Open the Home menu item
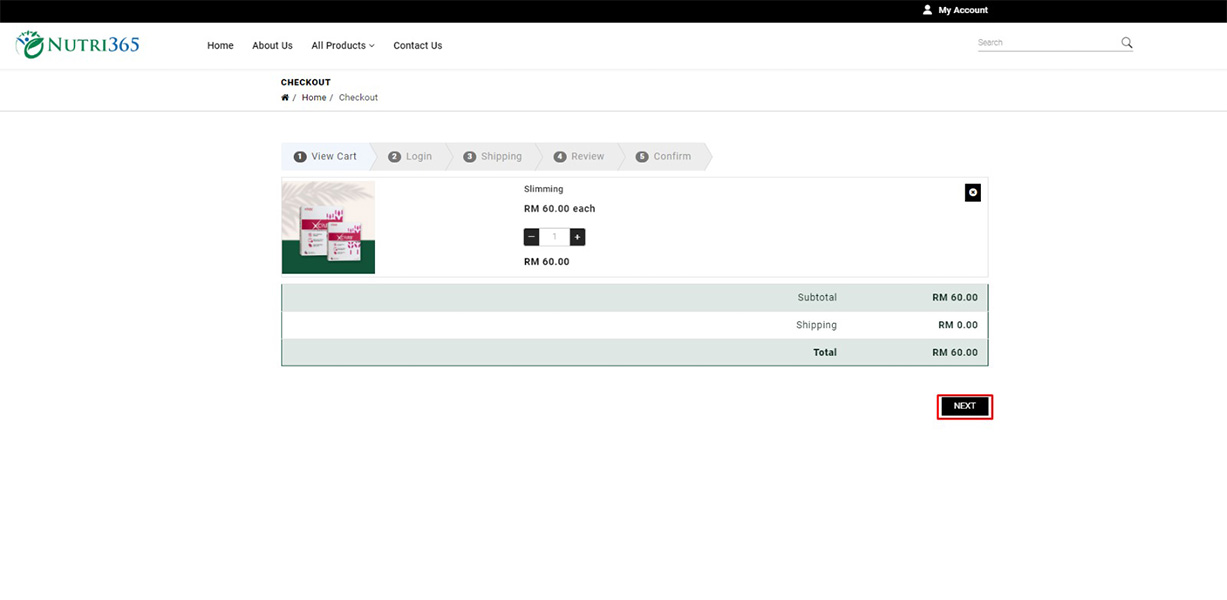 tap(220, 46)
